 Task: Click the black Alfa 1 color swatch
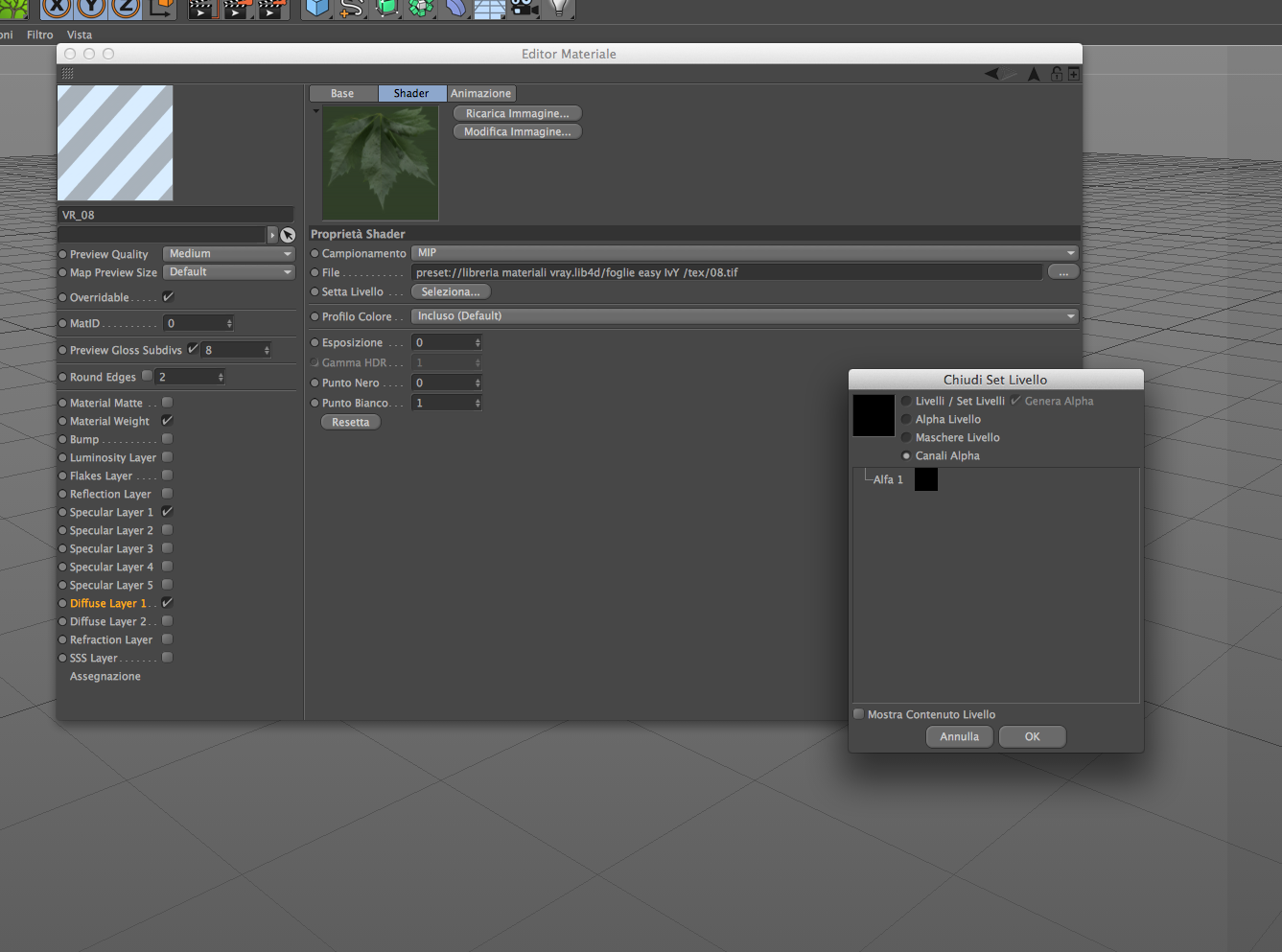926,479
